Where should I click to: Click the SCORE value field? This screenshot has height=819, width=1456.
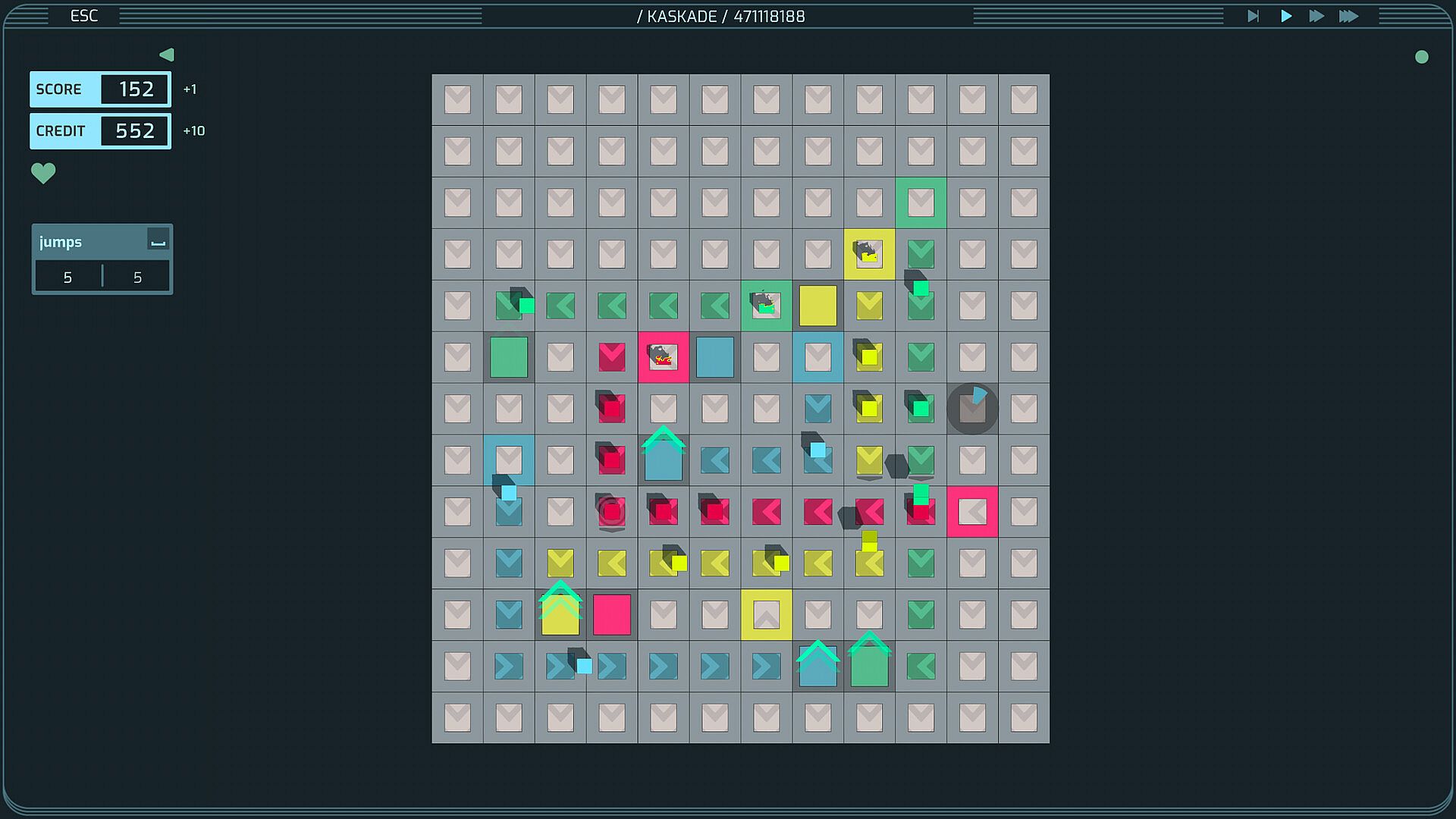click(x=136, y=89)
